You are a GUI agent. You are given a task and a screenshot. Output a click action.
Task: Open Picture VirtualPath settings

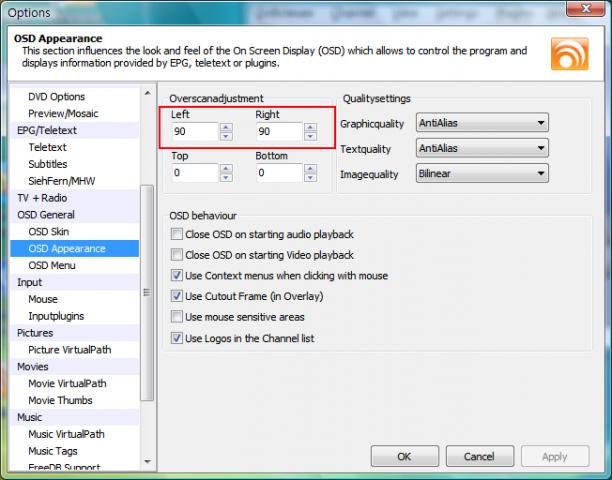69,350
